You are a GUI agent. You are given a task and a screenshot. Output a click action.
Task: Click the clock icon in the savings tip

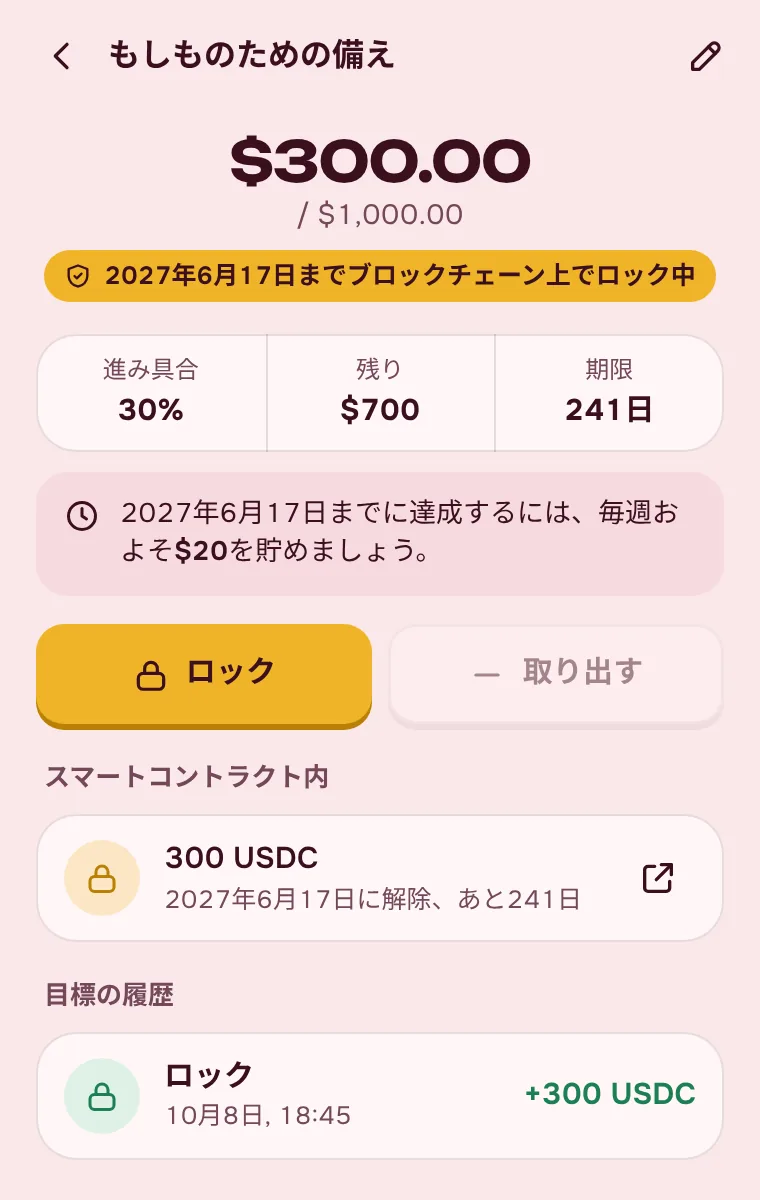(x=82, y=516)
